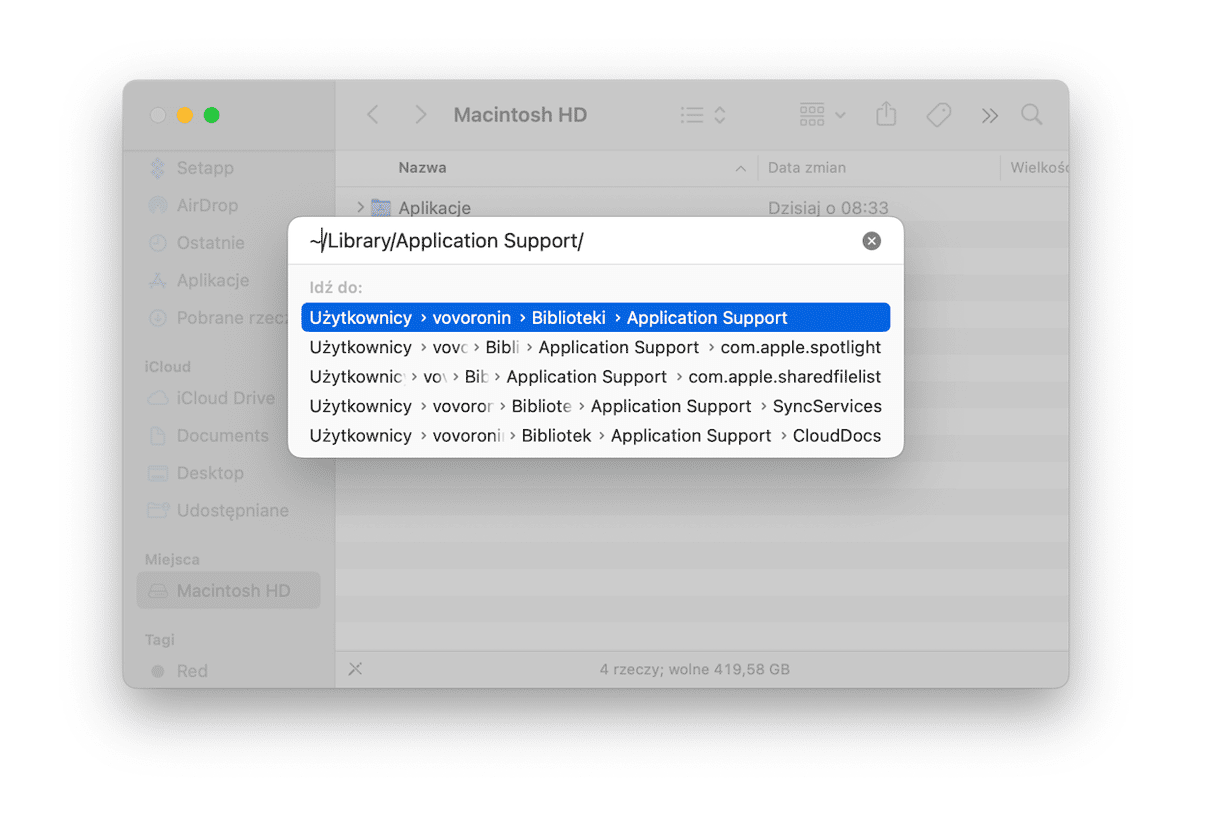Pick the CloudDocs path suggestion
The height and width of the screenshot is (815, 1216).
595,436
